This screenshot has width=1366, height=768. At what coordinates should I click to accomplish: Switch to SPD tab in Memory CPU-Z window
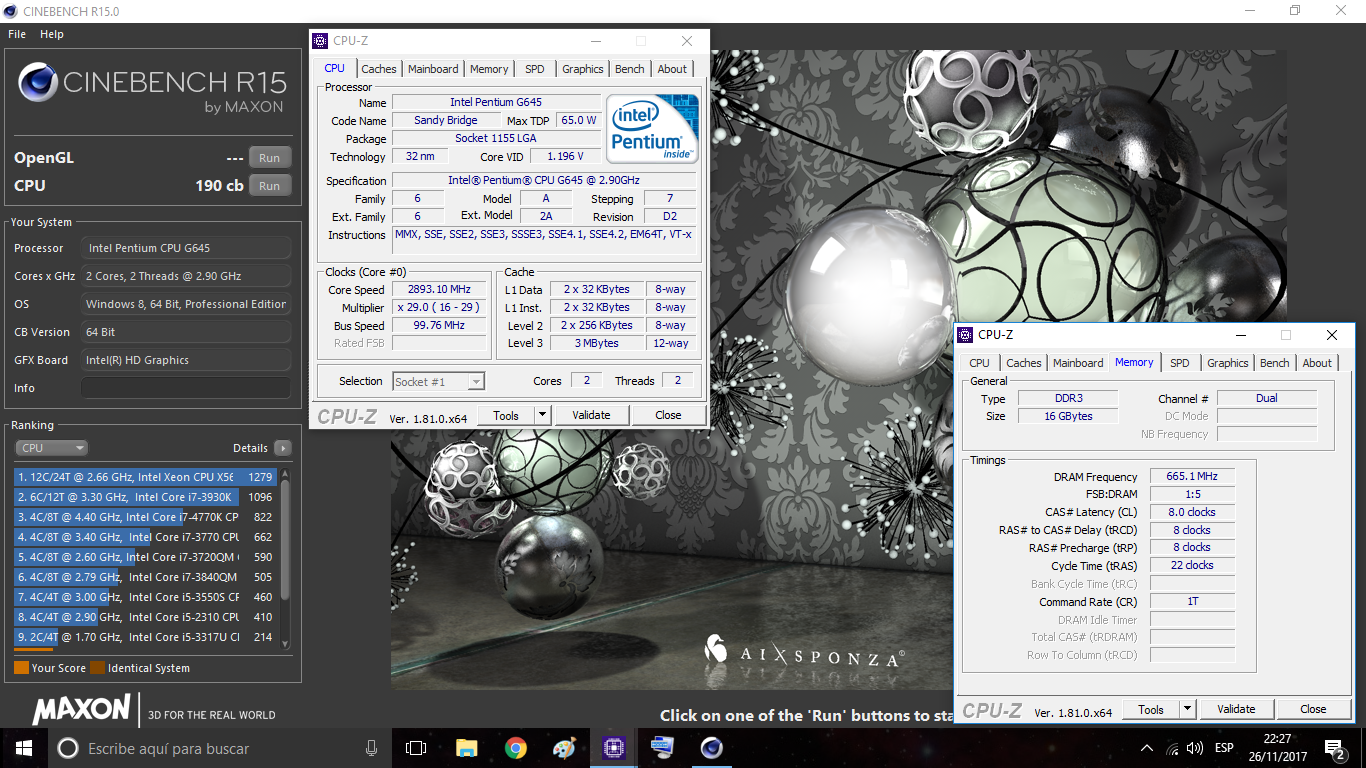point(1180,363)
